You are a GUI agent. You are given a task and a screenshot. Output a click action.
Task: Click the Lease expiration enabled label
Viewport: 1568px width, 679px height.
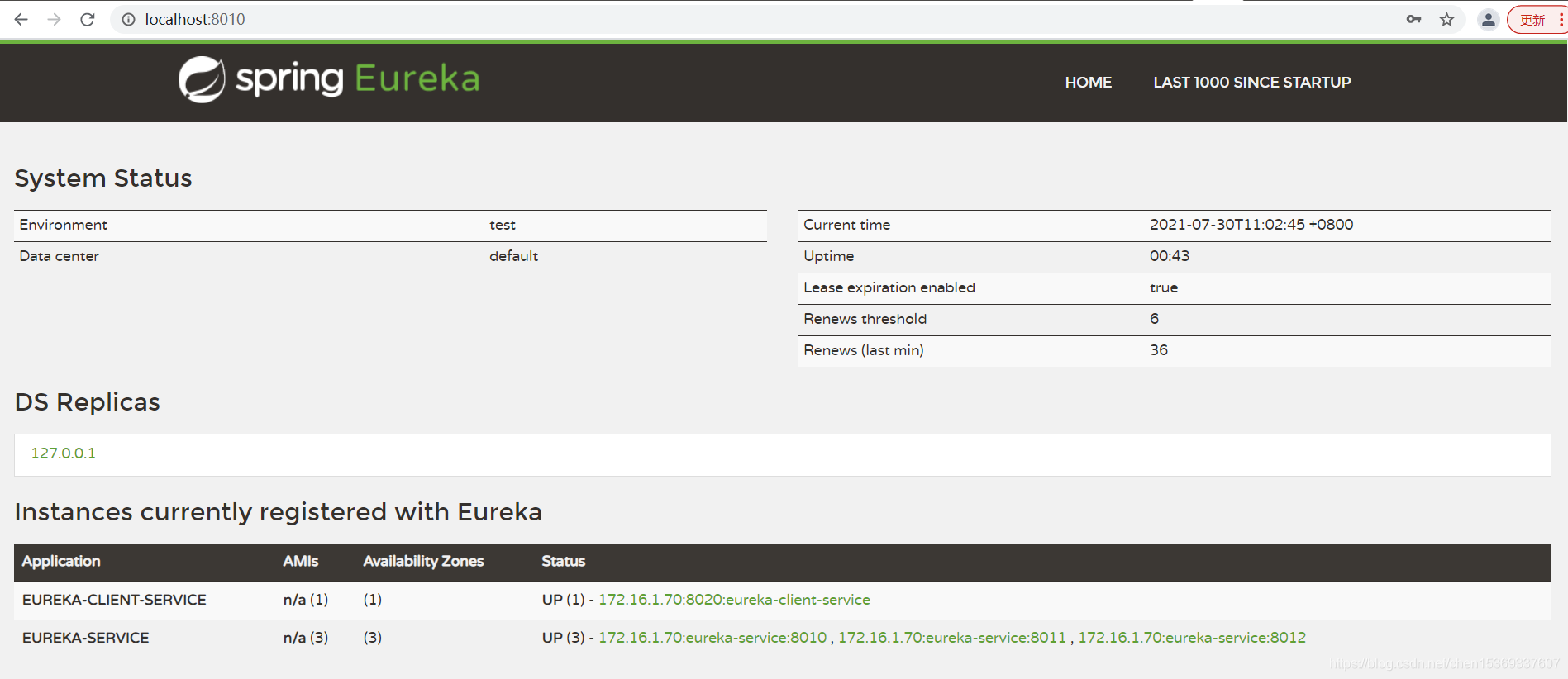tap(889, 287)
